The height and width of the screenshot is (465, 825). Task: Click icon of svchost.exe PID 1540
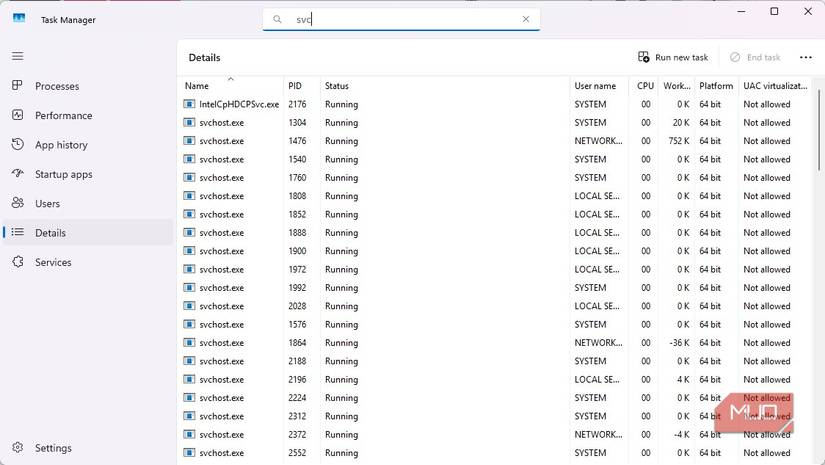click(x=189, y=159)
